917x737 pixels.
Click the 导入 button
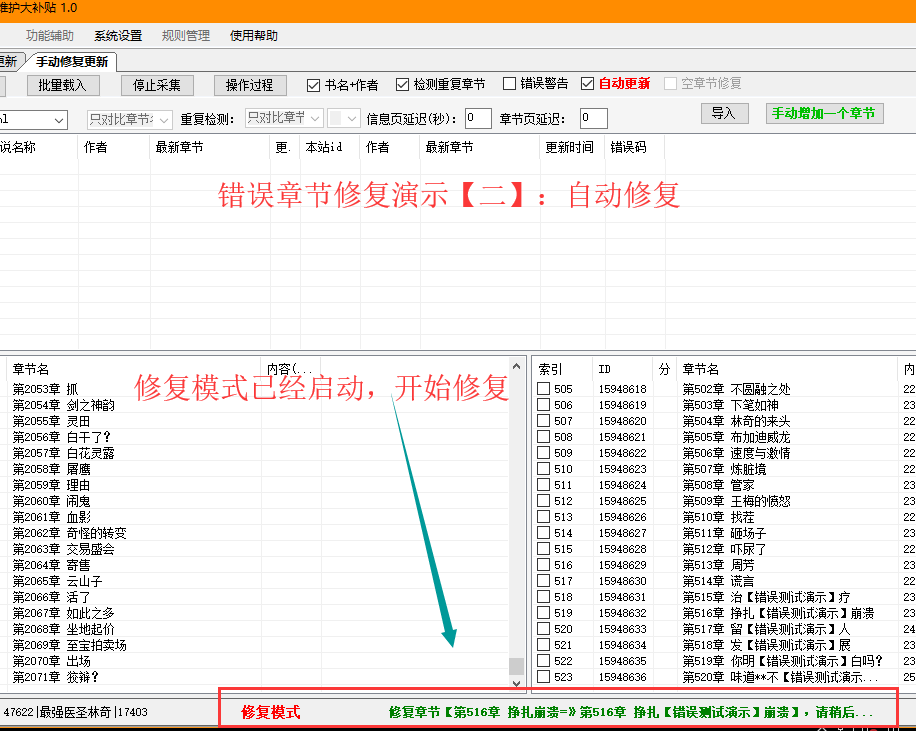(723, 114)
